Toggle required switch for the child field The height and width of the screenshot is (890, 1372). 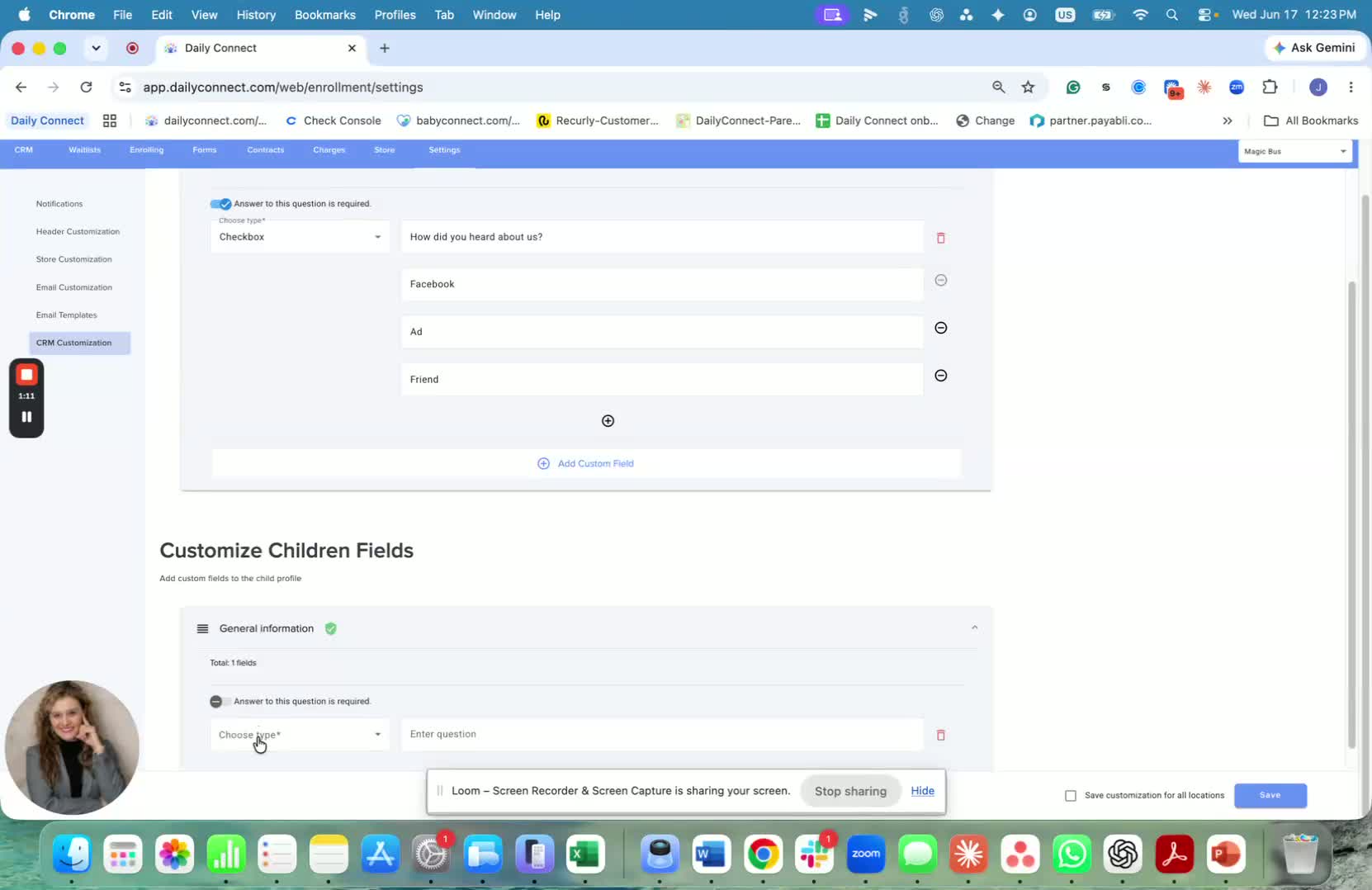pyautogui.click(x=220, y=701)
